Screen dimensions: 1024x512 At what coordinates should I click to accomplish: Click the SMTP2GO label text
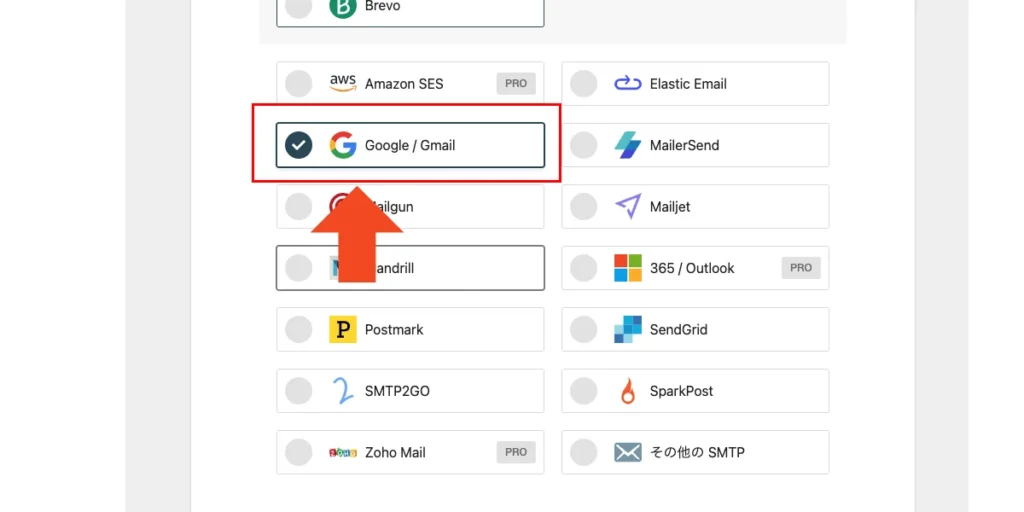point(397,391)
